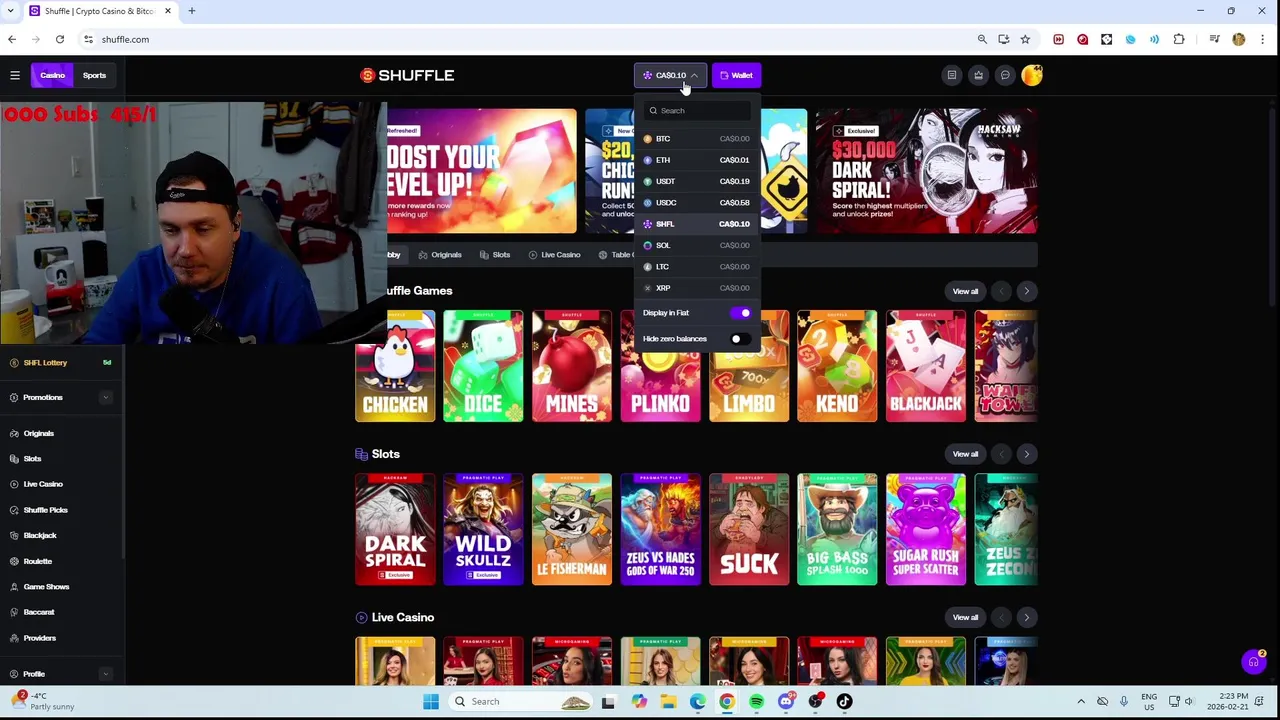View all Shuffle Games

pyautogui.click(x=965, y=291)
